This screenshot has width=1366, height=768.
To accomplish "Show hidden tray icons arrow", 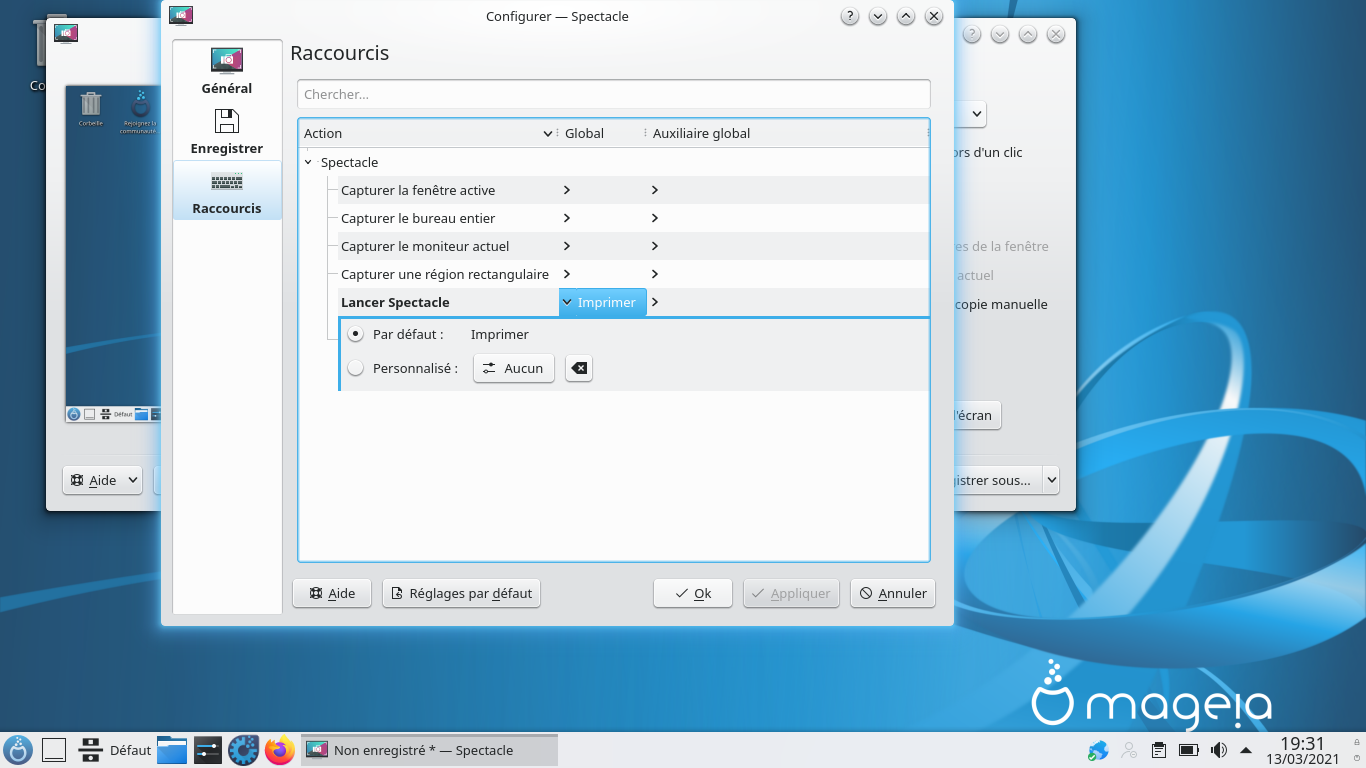I will tap(1246, 750).
